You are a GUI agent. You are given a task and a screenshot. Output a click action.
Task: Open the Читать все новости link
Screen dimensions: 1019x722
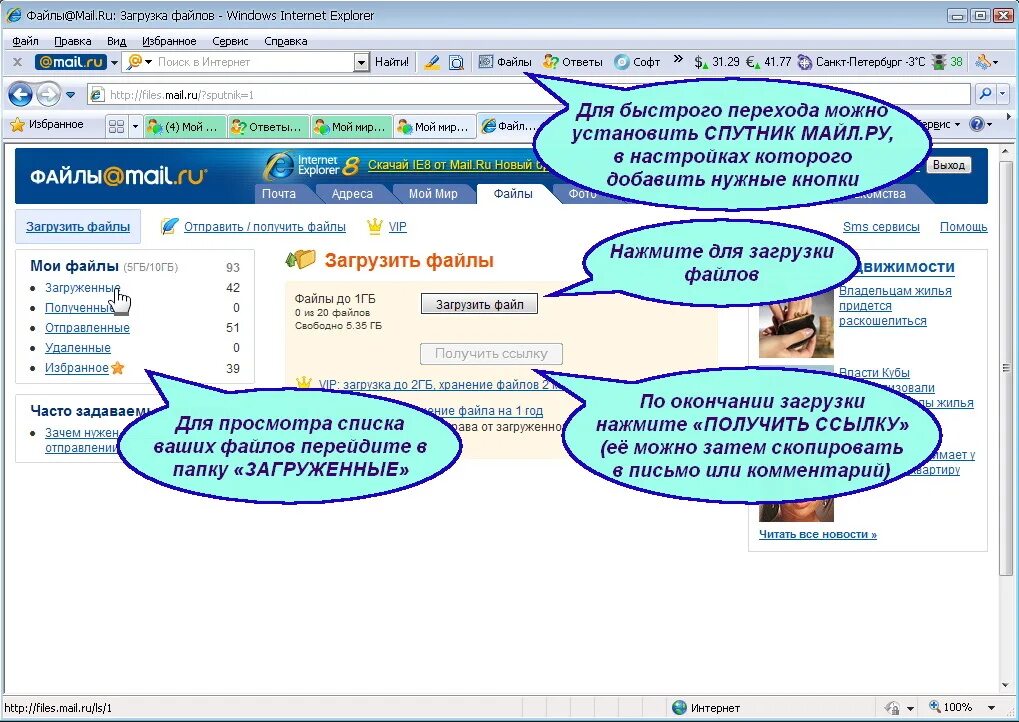[x=818, y=534]
